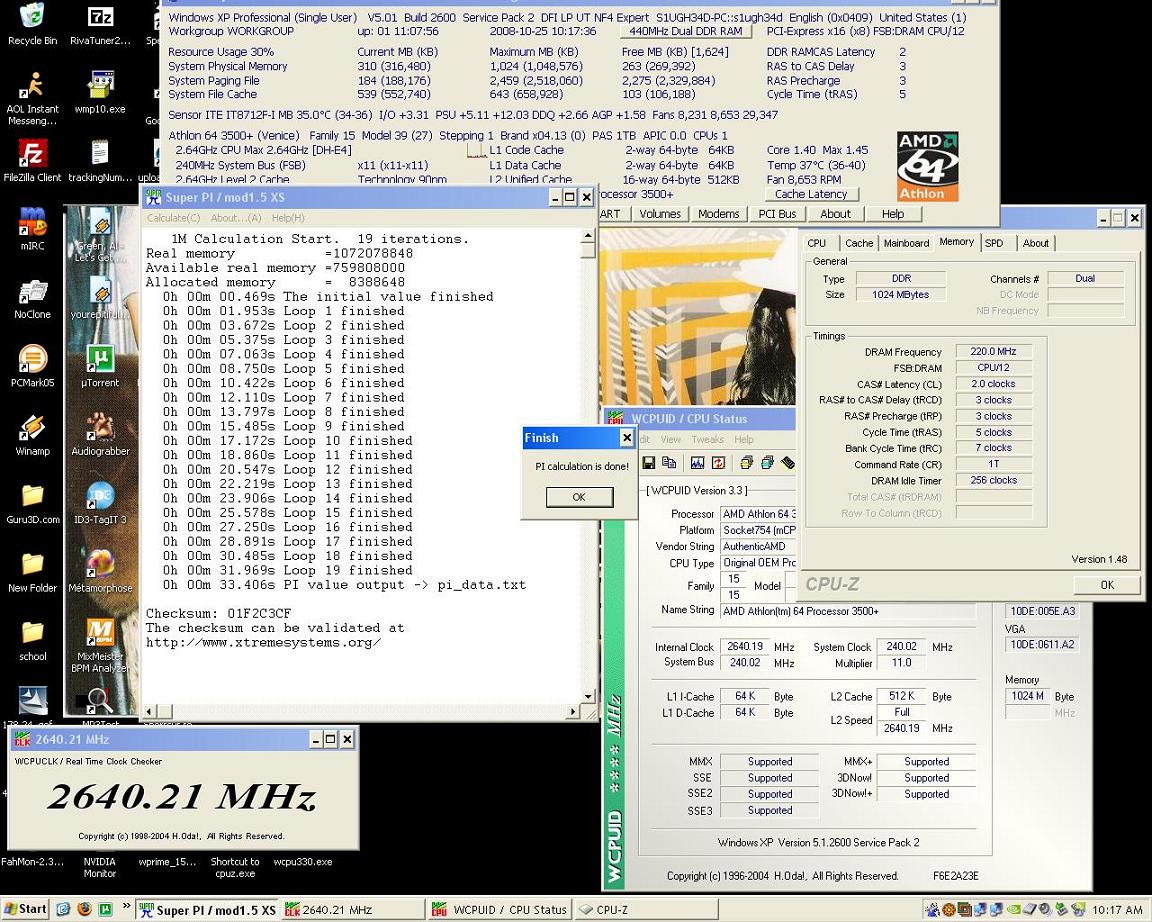Open AOL Instant Messenger shortcut
Viewport: 1152px width, 922px height.
tap(32, 98)
